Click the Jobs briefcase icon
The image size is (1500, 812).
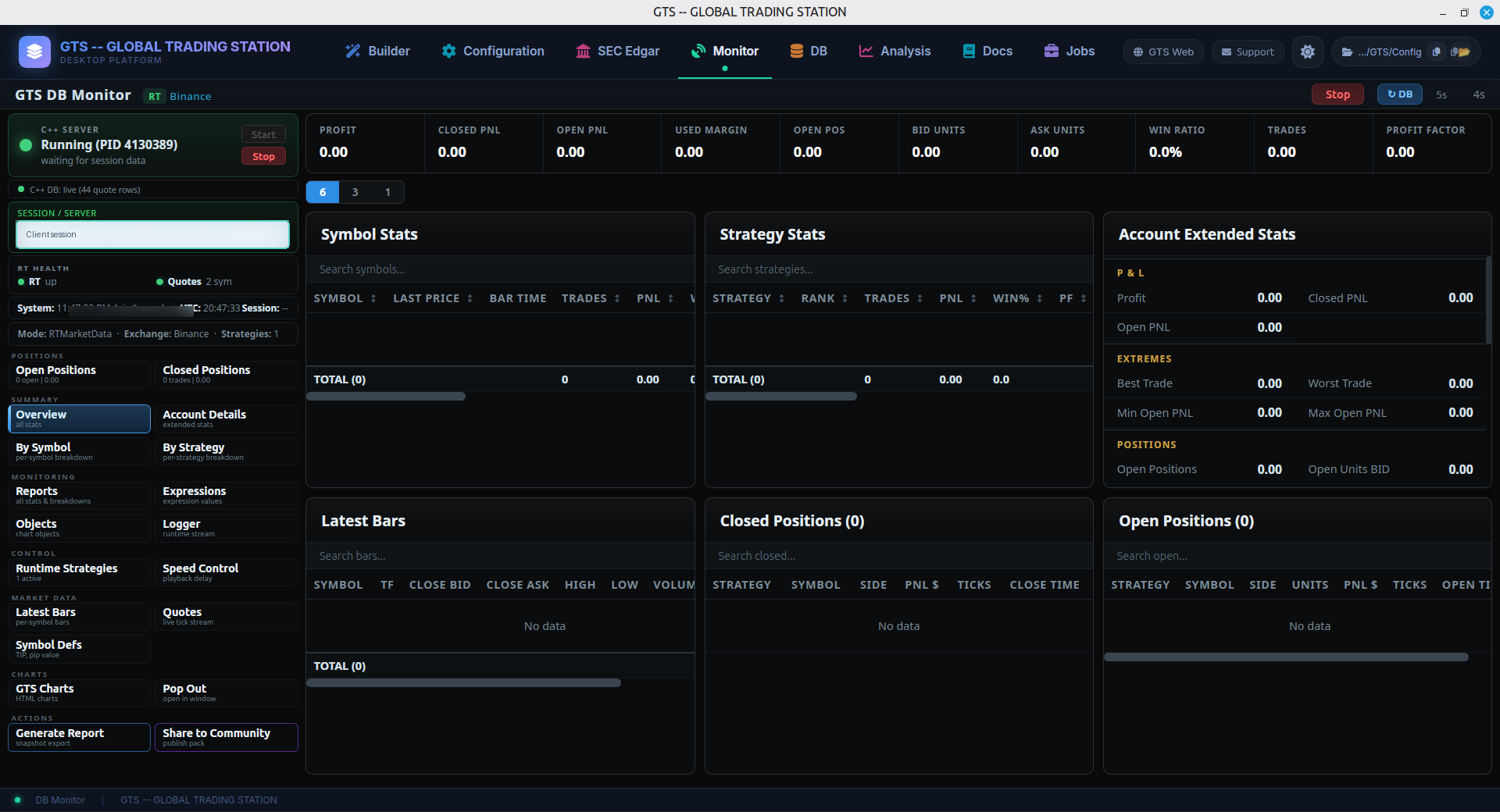pos(1052,51)
